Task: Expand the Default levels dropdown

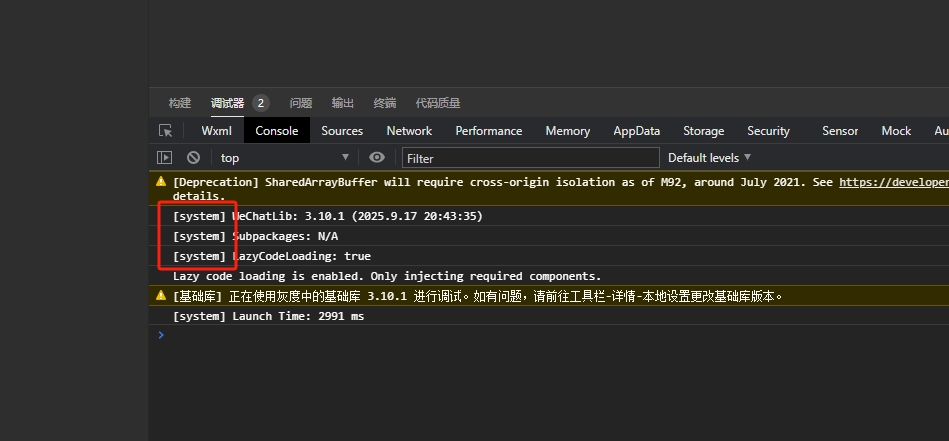Action: (x=709, y=158)
